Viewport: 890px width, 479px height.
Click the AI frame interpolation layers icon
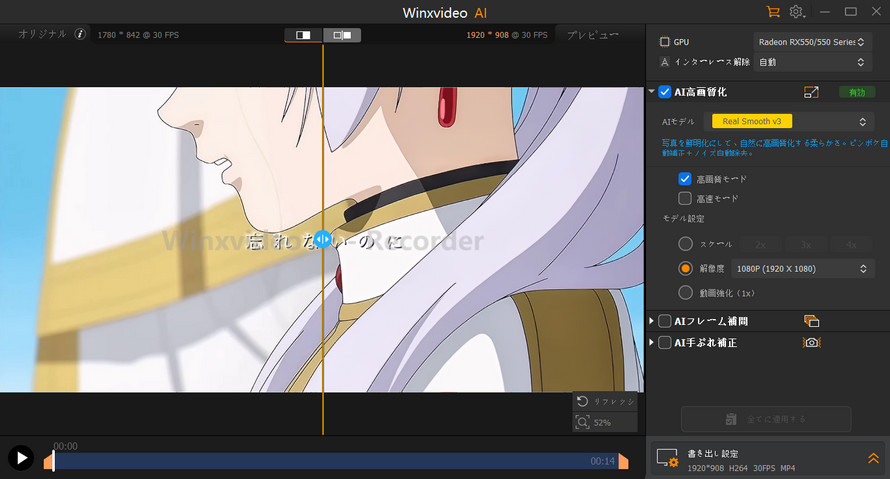coord(812,321)
